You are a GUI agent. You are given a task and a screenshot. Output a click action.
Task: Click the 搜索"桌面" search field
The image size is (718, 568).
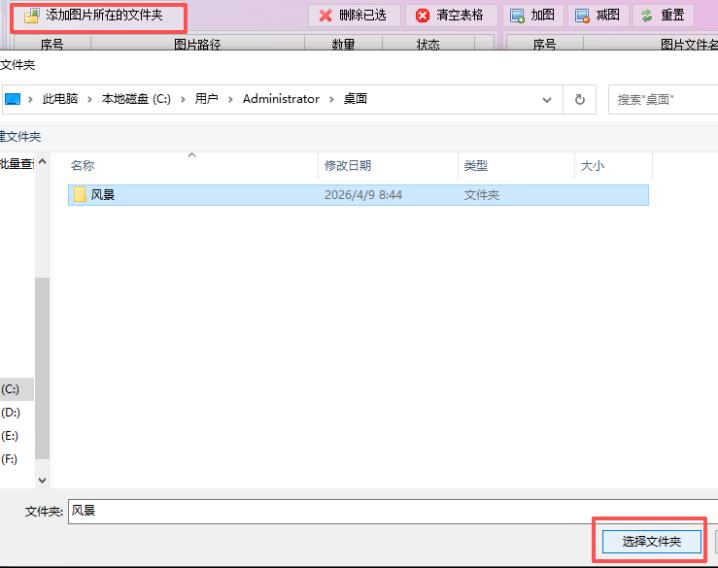662,99
